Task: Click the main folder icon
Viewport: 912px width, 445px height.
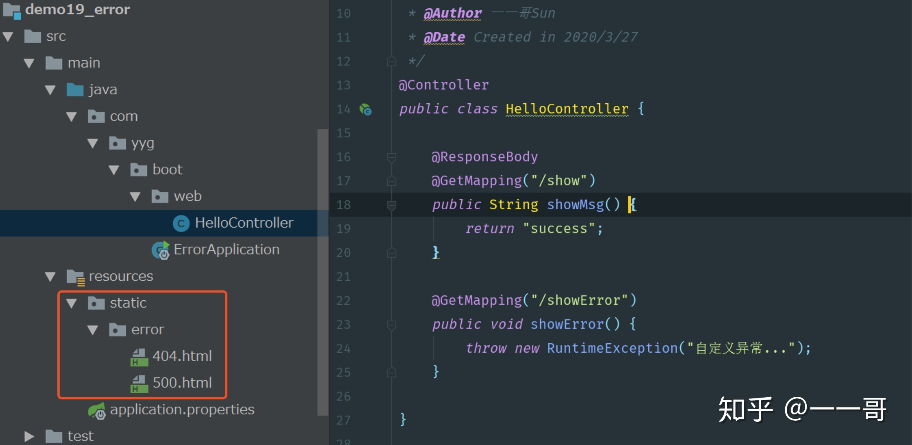Action: 54,63
